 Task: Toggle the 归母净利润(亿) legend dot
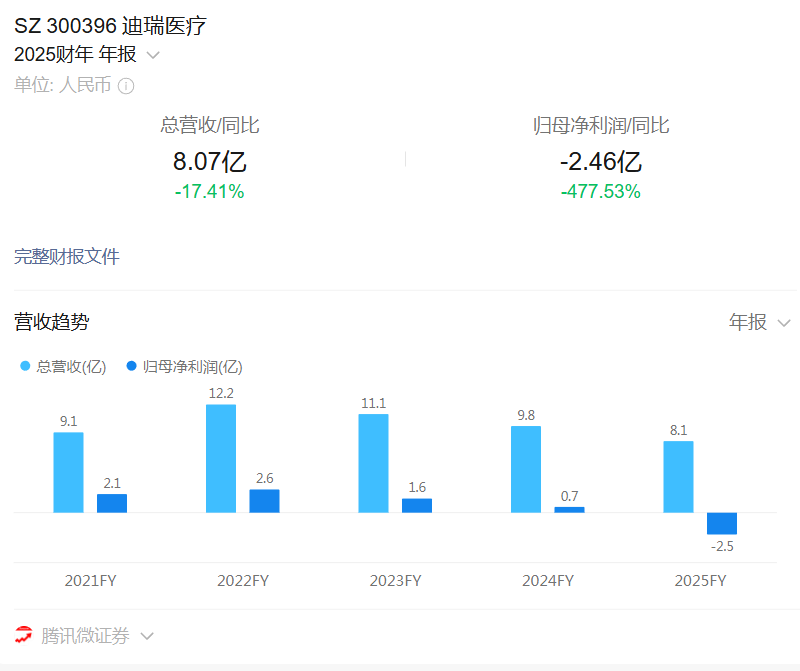tap(132, 366)
